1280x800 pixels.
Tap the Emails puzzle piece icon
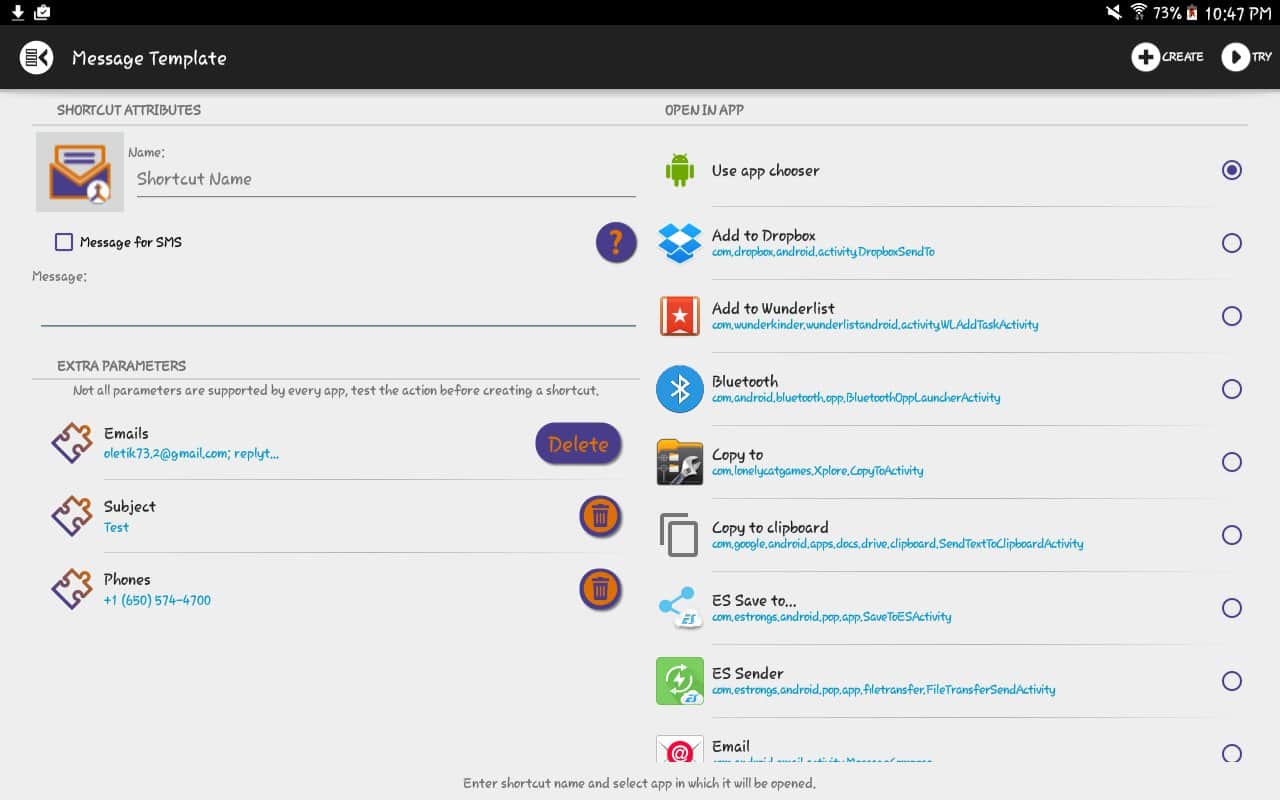[72, 443]
